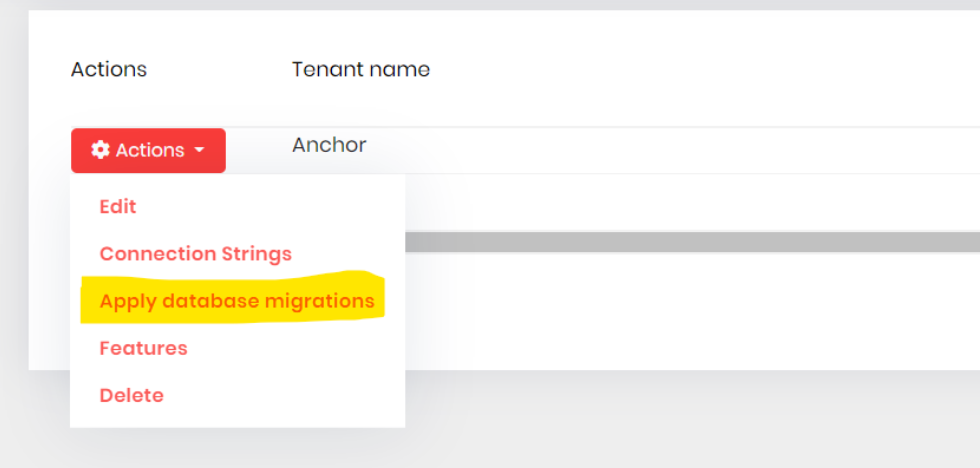Toggle the Actions dropdown caret arrow
The image size is (980, 468).
[x=199, y=150]
